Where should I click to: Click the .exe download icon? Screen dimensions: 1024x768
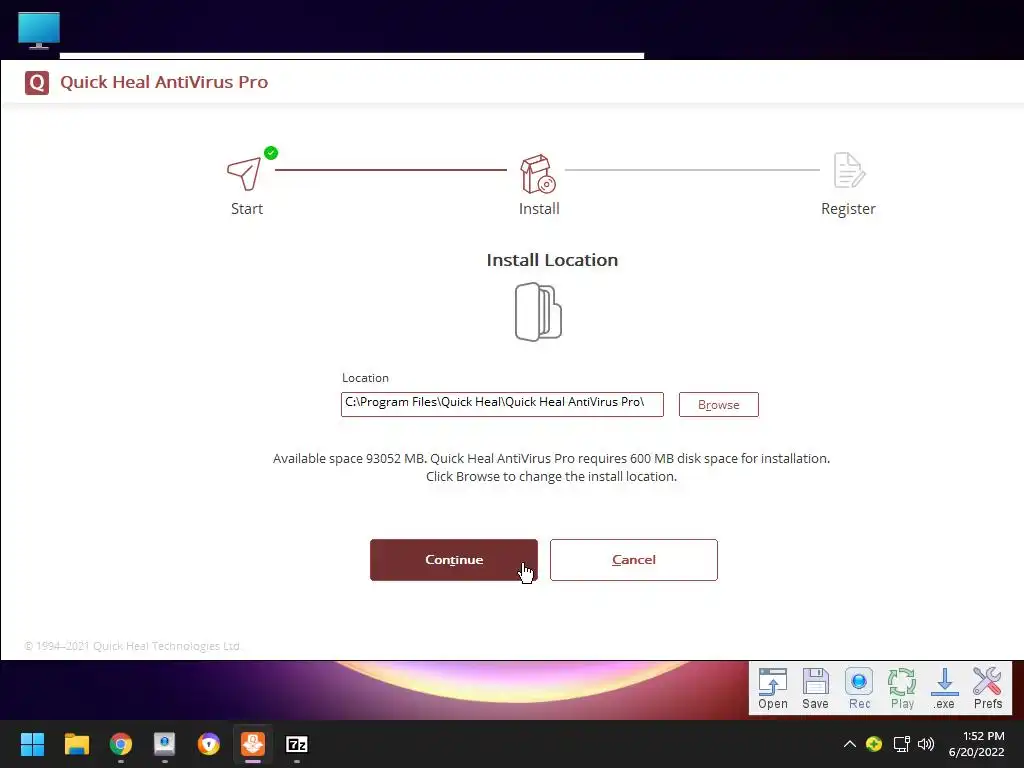tap(944, 688)
